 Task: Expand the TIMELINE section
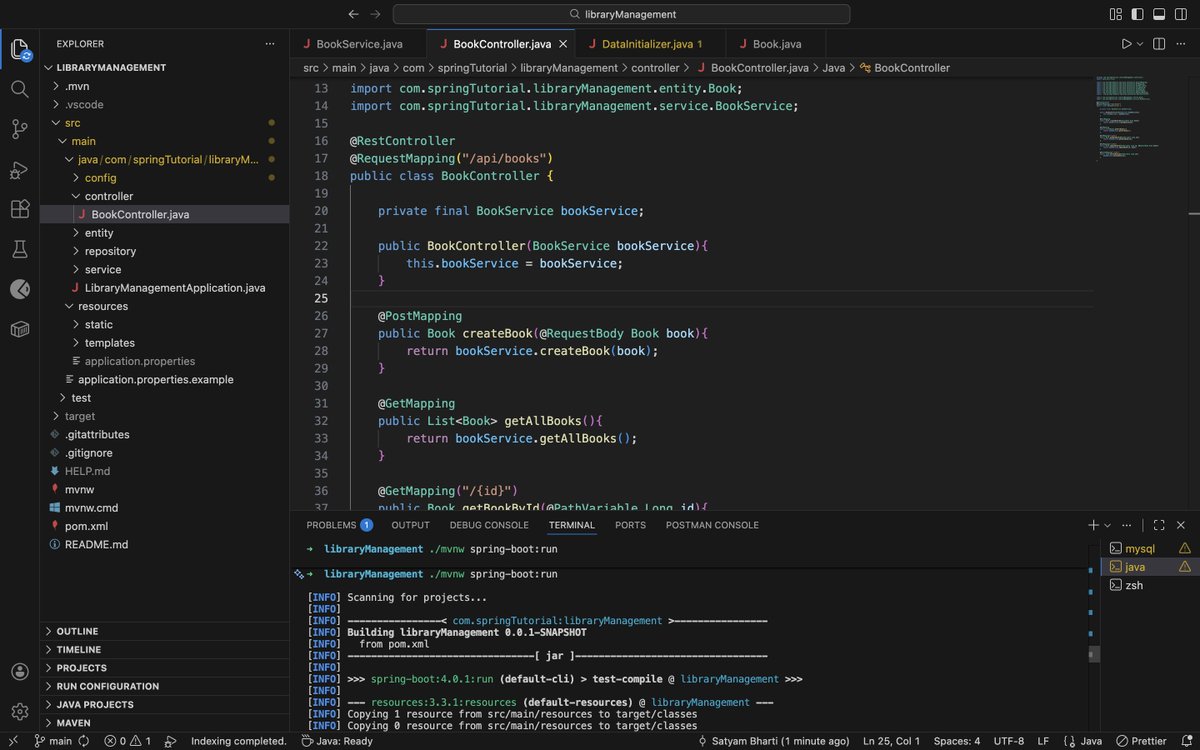click(164, 650)
